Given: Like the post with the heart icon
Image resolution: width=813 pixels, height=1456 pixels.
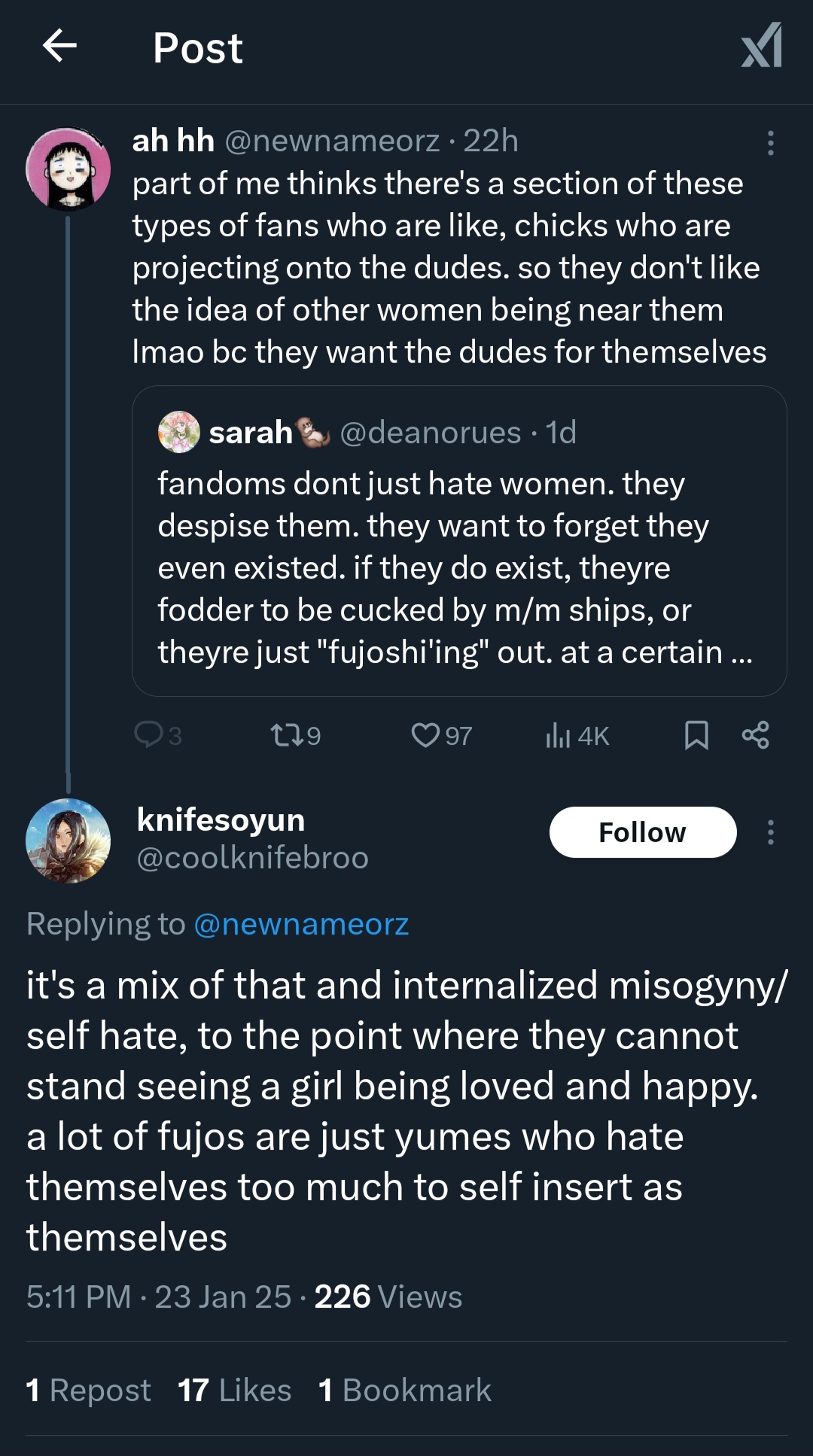Looking at the screenshot, I should pos(425,734).
